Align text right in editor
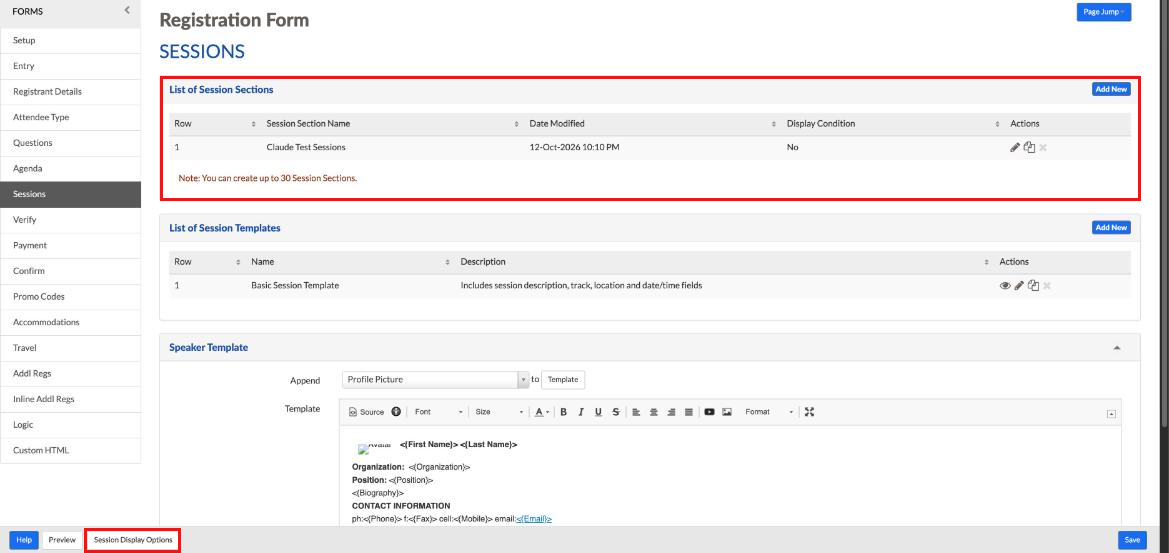 coord(671,412)
